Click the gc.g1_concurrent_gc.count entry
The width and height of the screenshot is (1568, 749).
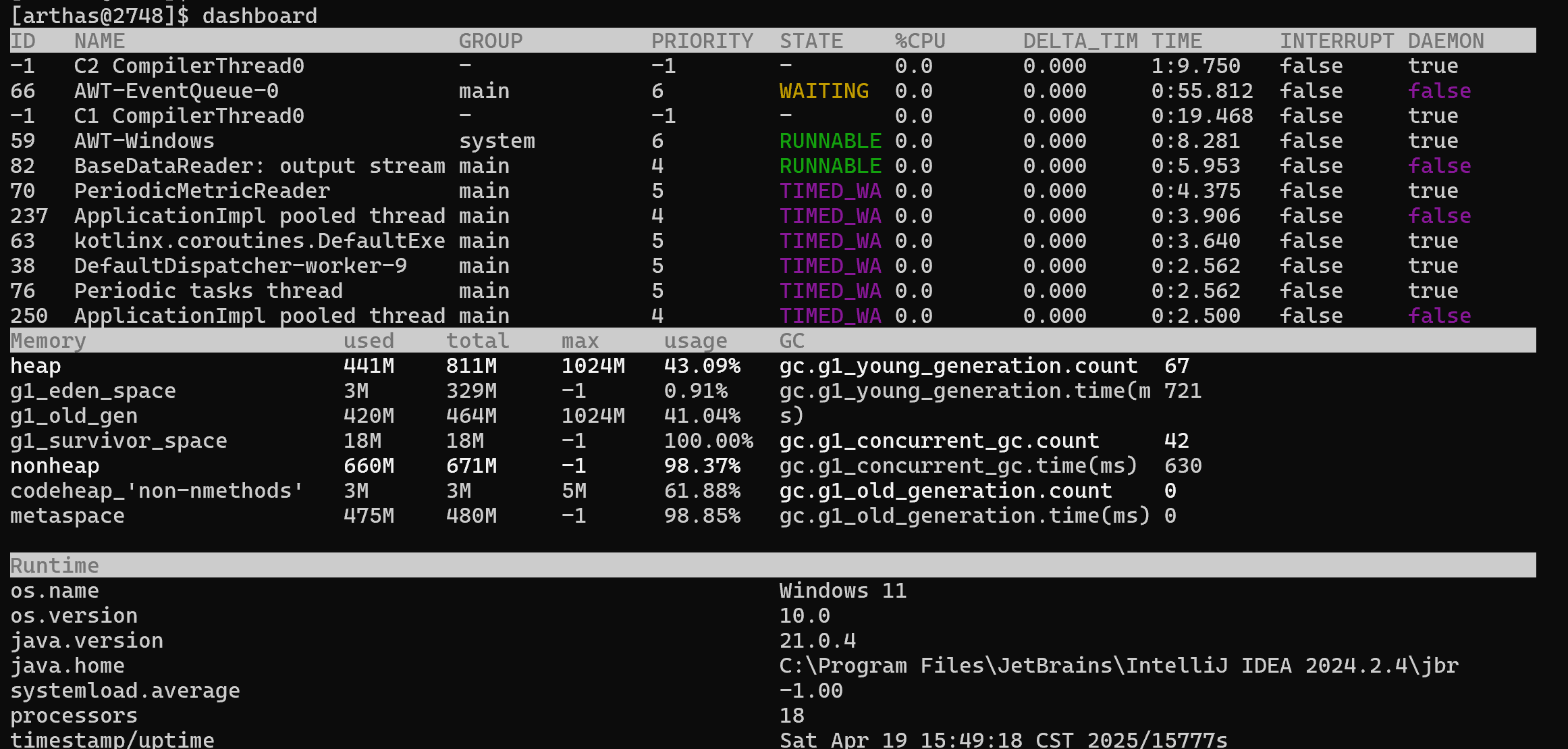(x=939, y=440)
